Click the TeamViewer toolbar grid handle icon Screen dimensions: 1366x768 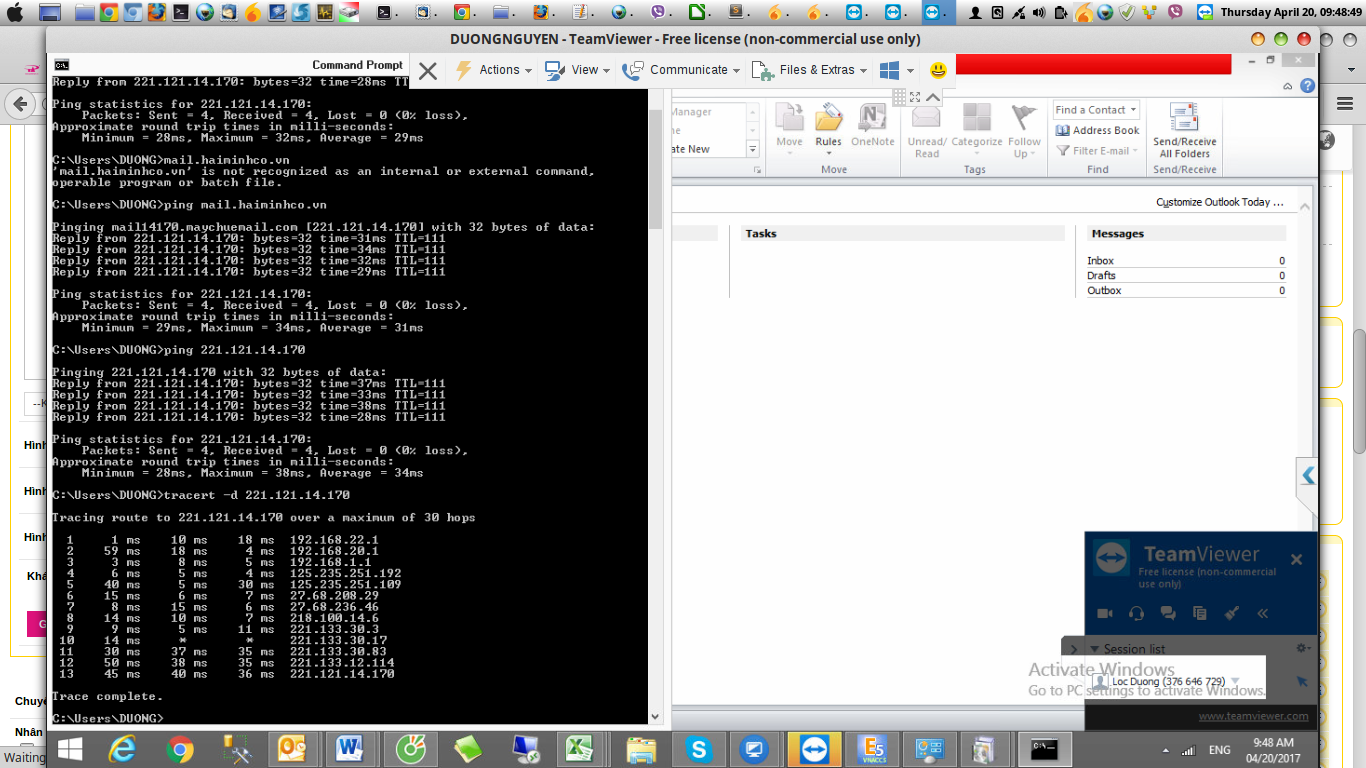point(898,97)
